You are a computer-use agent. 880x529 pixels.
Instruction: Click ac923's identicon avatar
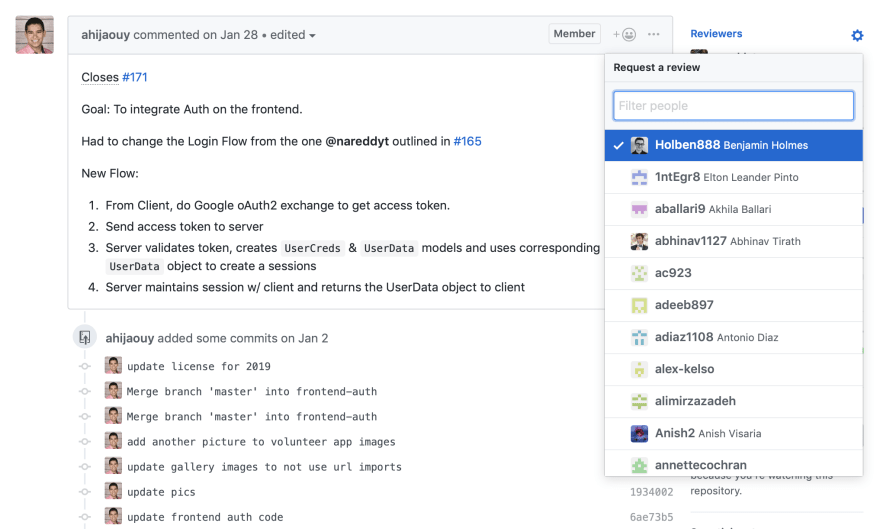click(639, 273)
